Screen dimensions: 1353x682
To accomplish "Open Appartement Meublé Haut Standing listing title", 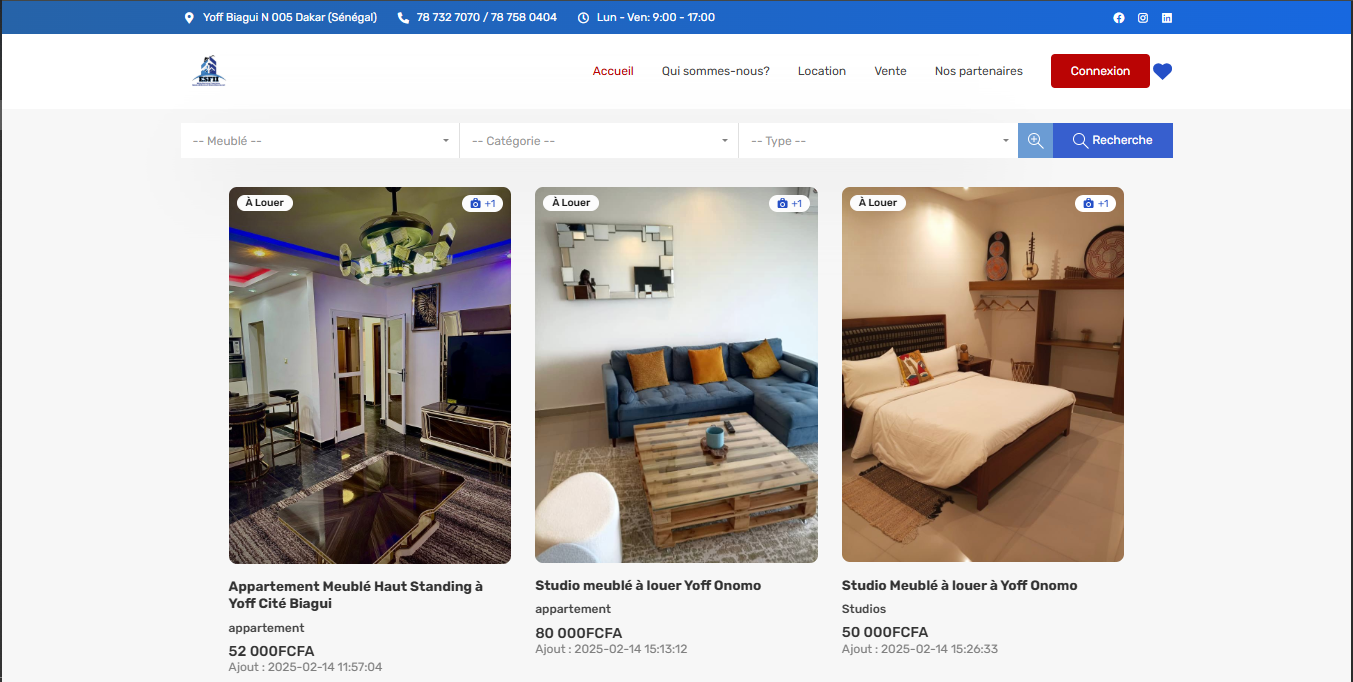I will coord(356,595).
